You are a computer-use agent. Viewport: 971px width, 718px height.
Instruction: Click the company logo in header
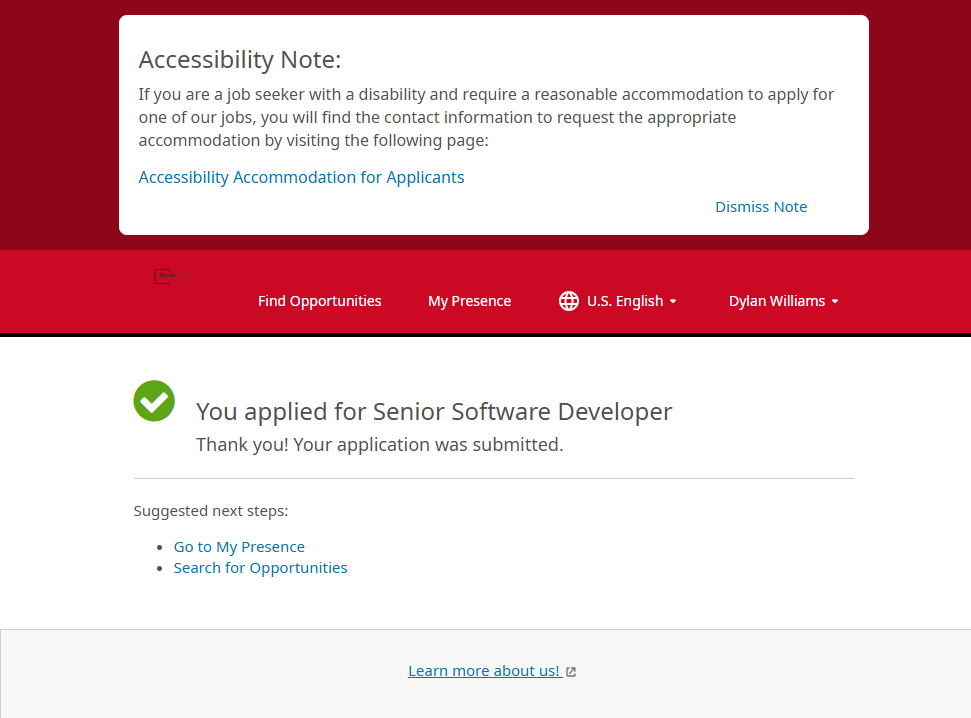(172, 276)
